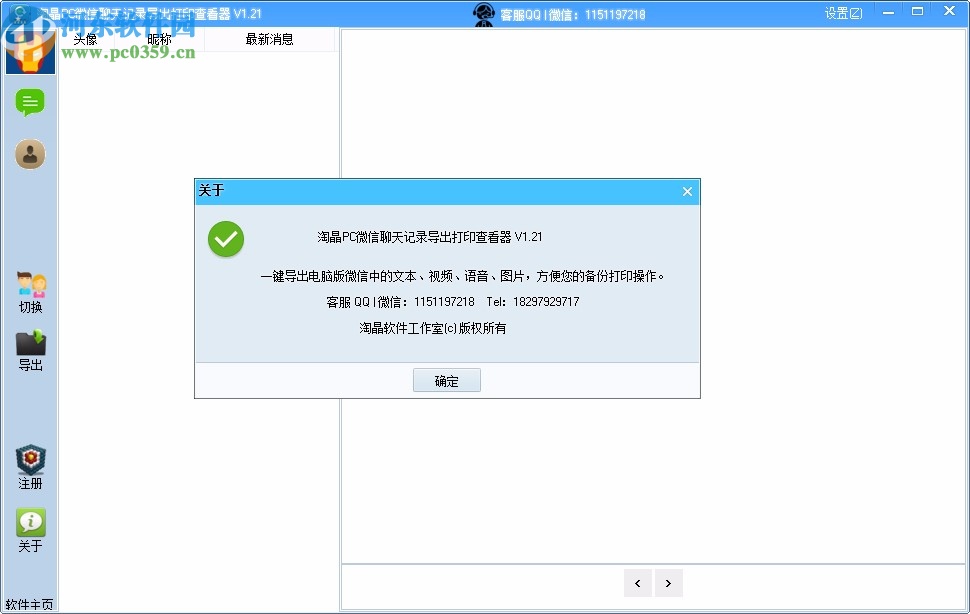Open the chat messages panel icon

coord(30,103)
